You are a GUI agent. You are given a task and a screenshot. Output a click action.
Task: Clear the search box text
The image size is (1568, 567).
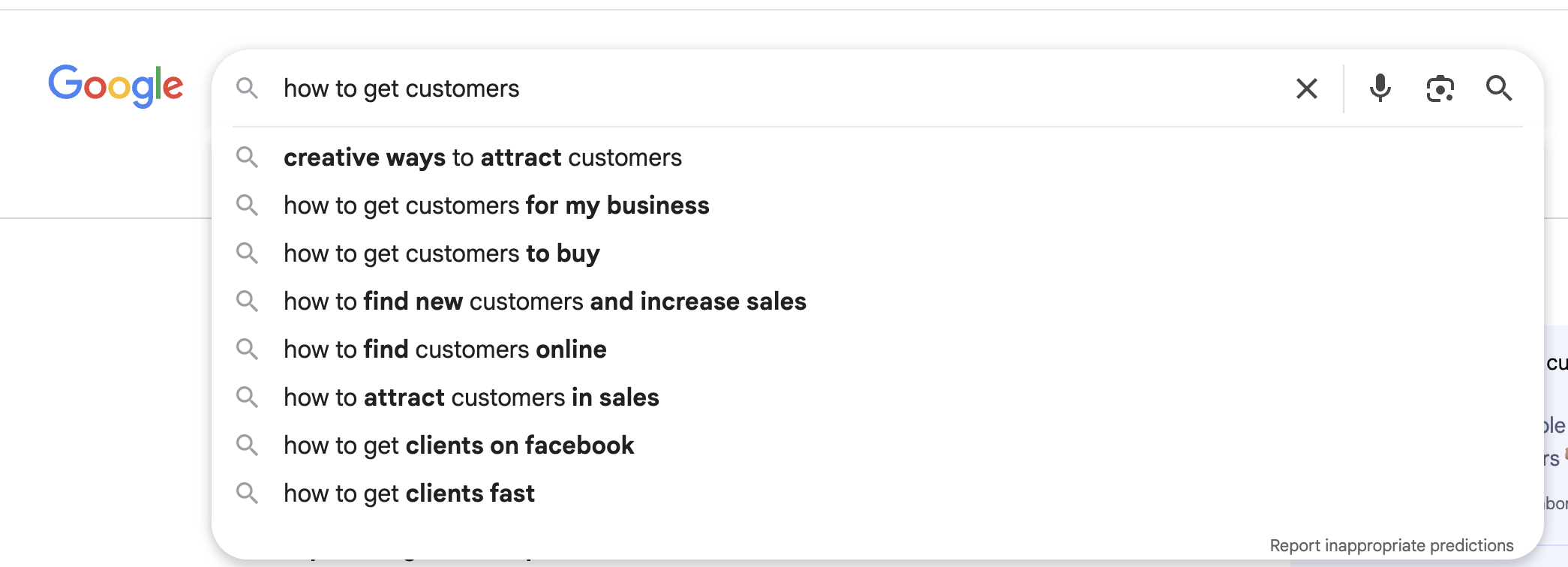pos(1306,88)
